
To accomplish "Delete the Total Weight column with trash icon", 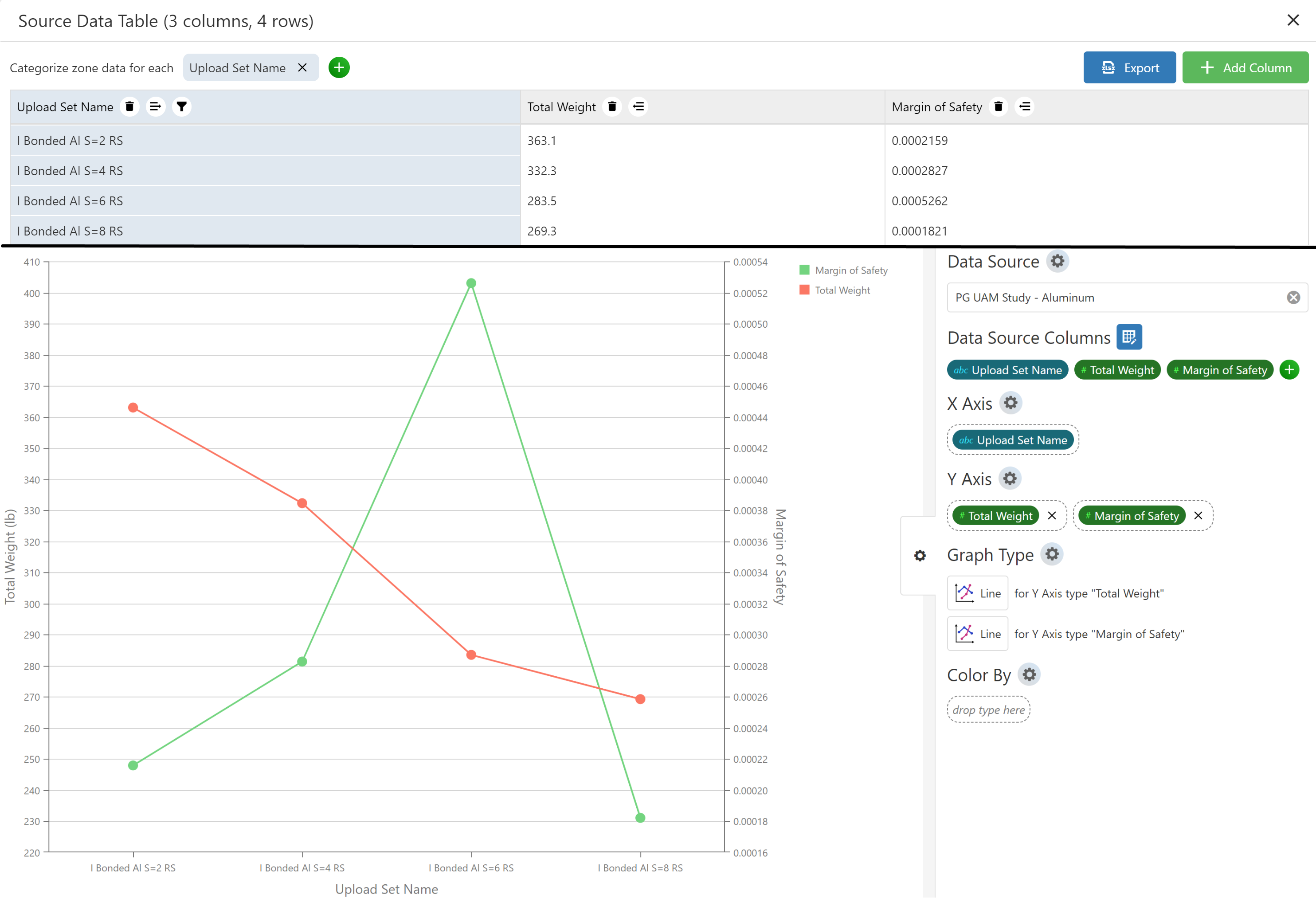I will click(x=612, y=106).
